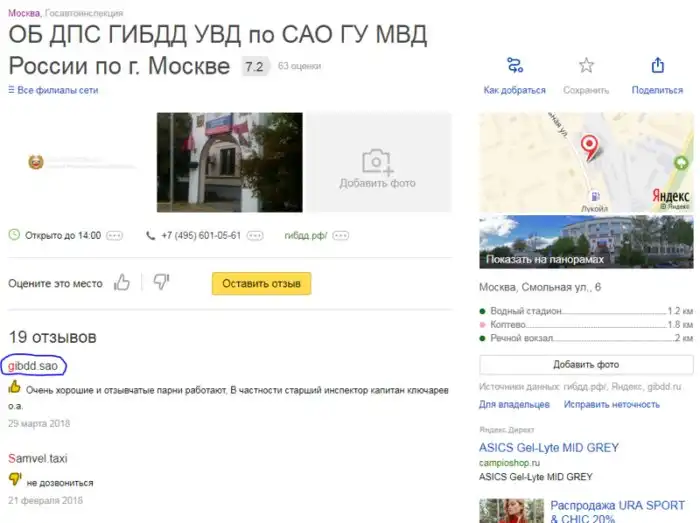
Task: Open the building photo thumbnail
Action: click(x=229, y=162)
